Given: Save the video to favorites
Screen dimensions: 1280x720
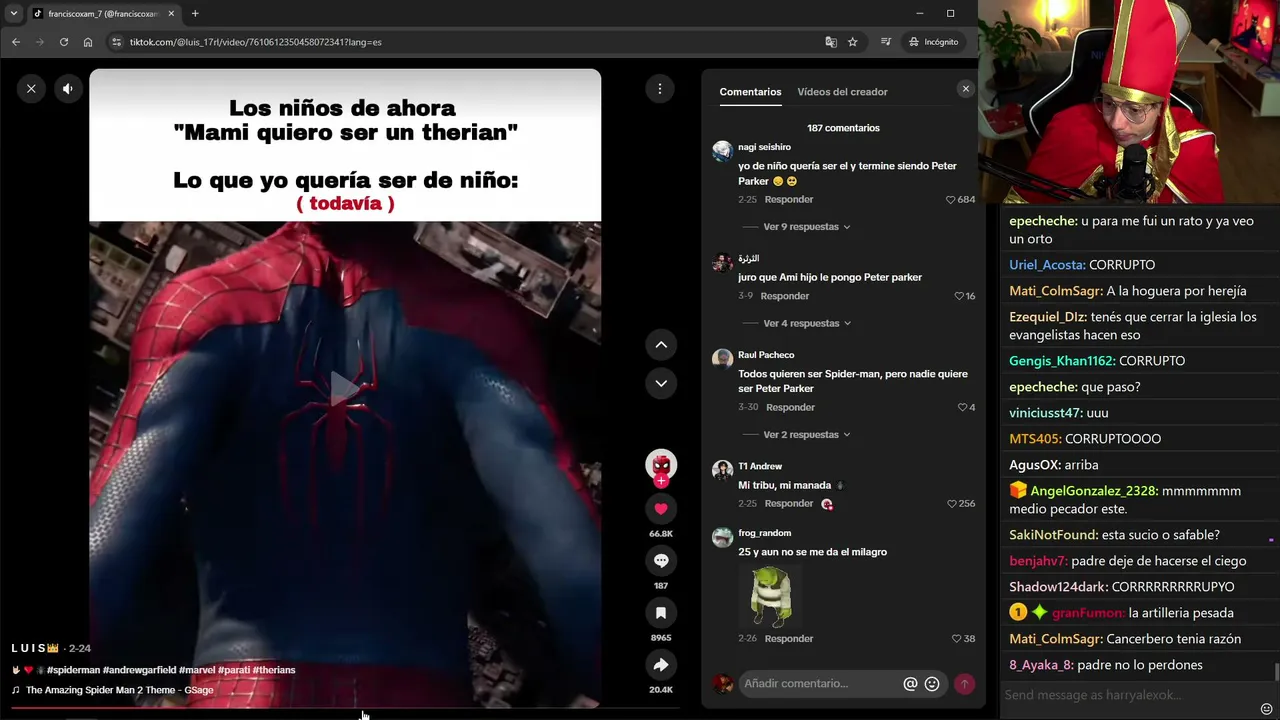Looking at the screenshot, I should [x=661, y=613].
